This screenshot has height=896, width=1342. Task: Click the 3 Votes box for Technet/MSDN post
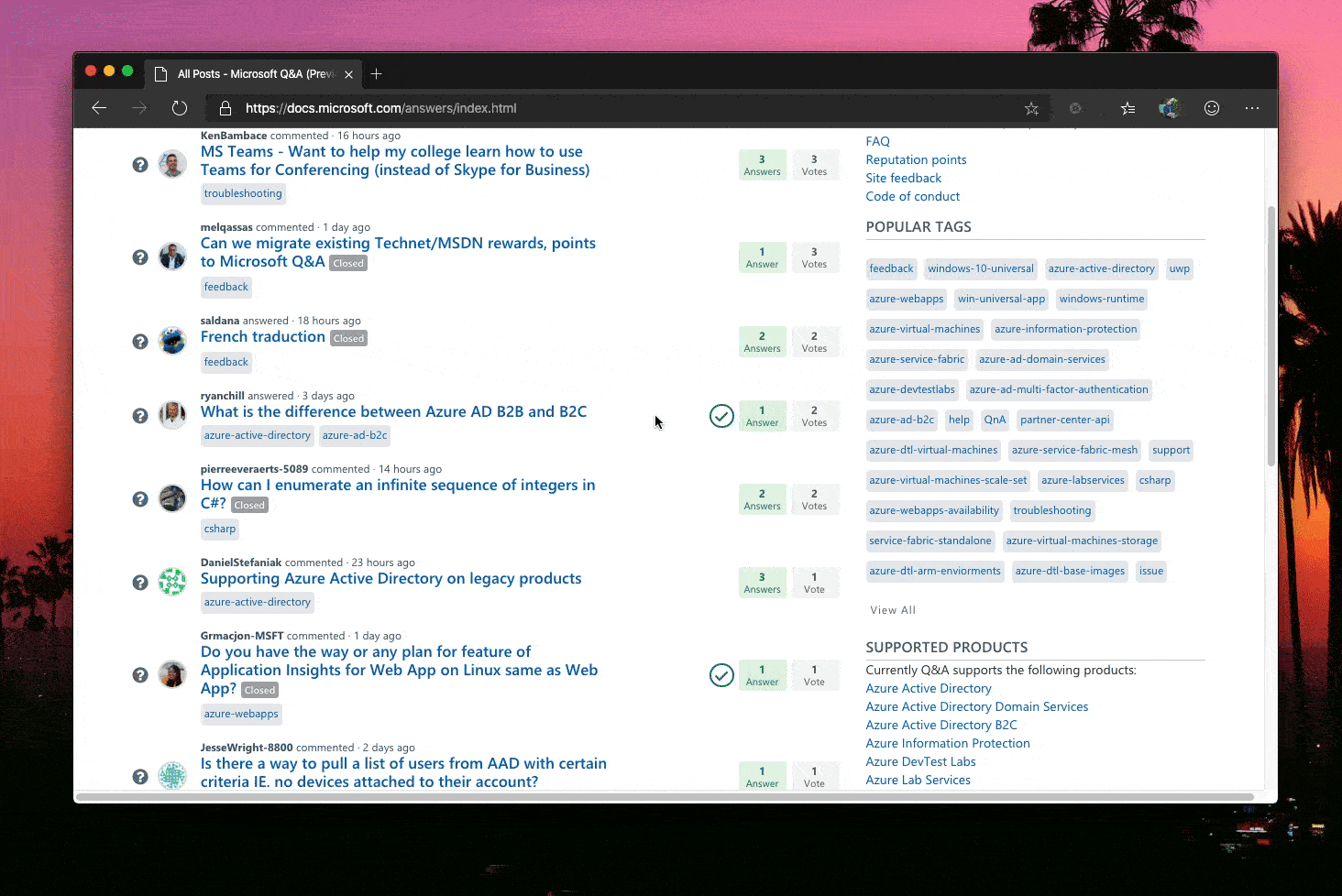coord(814,257)
